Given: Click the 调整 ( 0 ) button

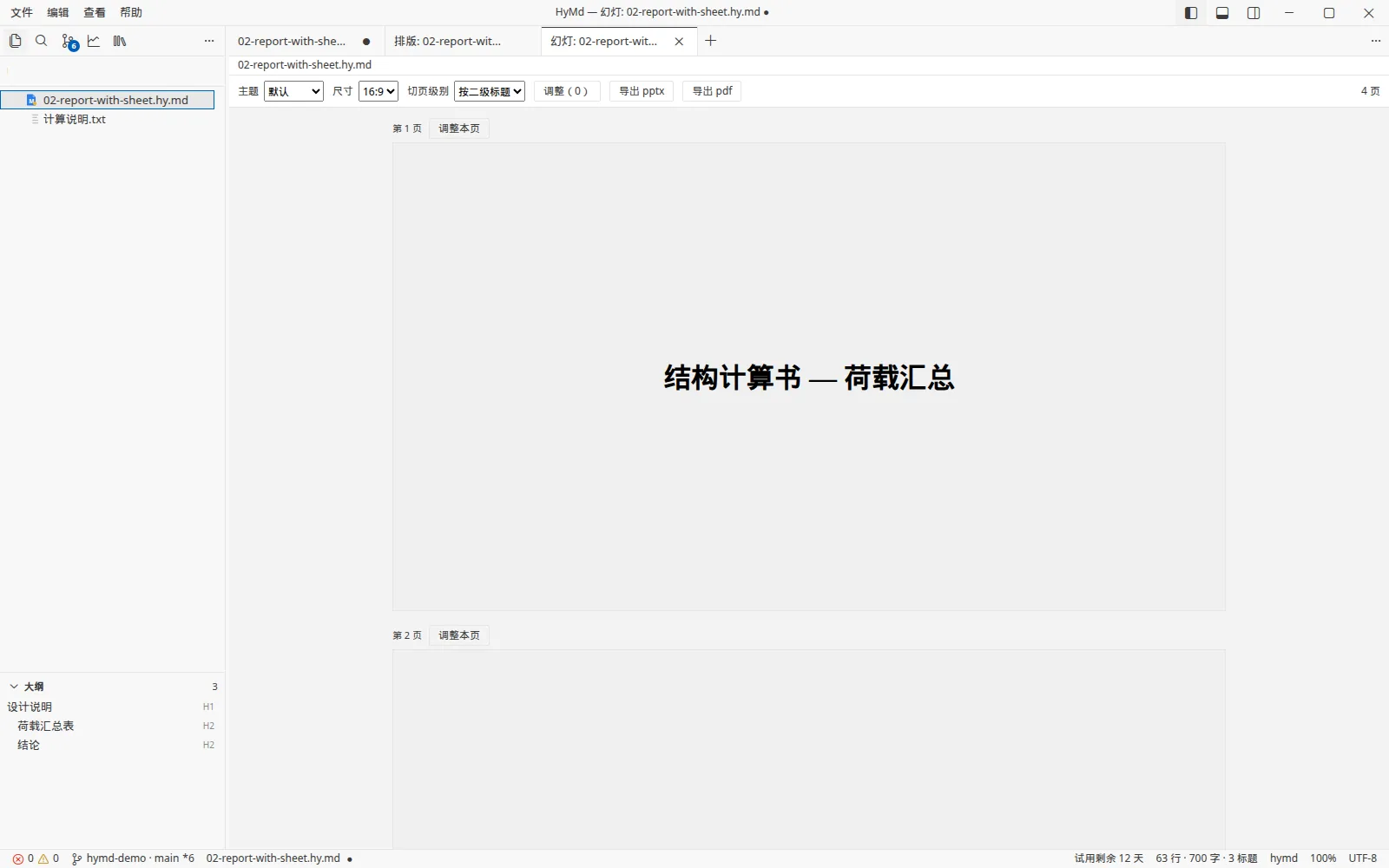Looking at the screenshot, I should [566, 91].
